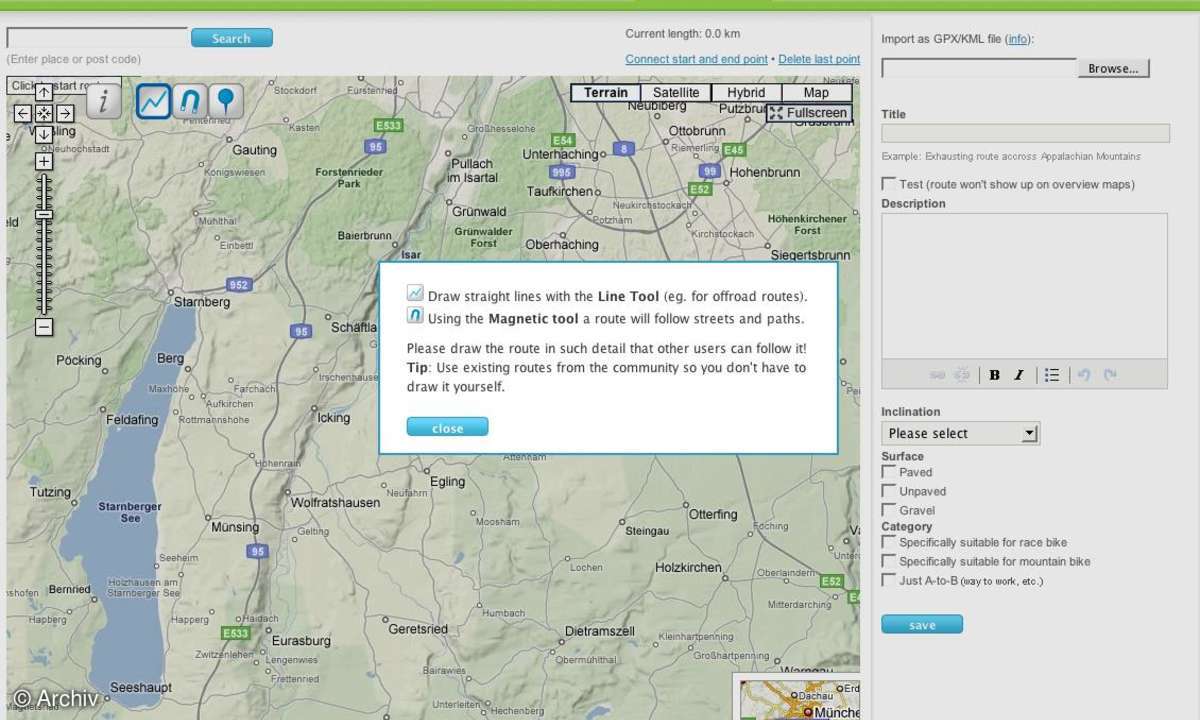The image size is (1200, 720).
Task: Click Wolfratshausen label on the map
Action: coord(335,503)
